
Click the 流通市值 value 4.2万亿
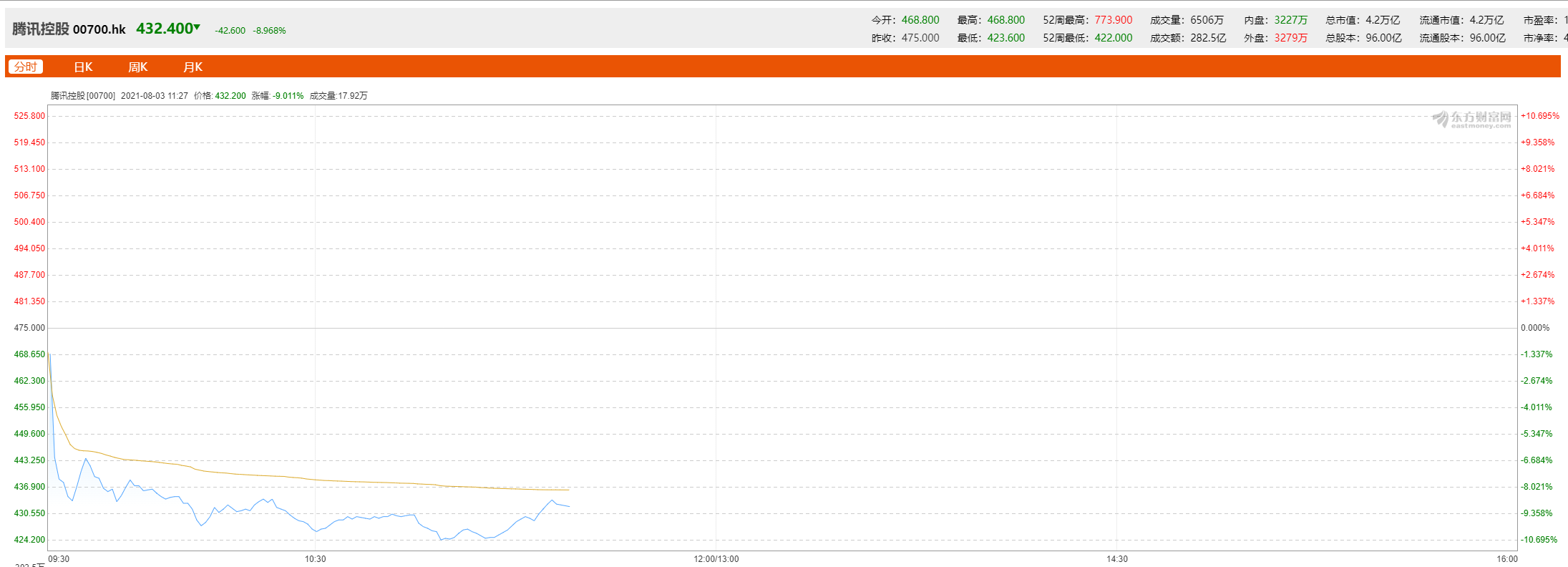tap(1487, 20)
